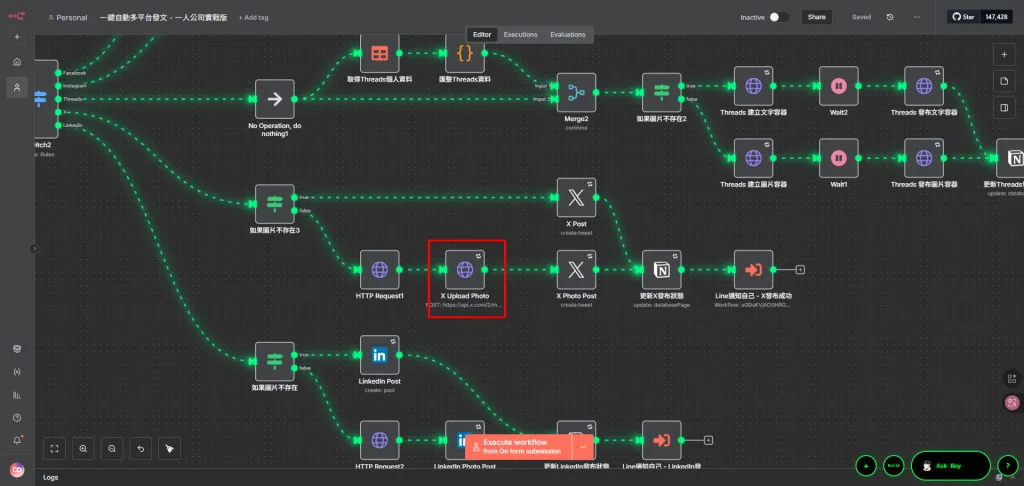Switch to the Executions tab
Screen dimensions: 1024x486
(x=520, y=35)
